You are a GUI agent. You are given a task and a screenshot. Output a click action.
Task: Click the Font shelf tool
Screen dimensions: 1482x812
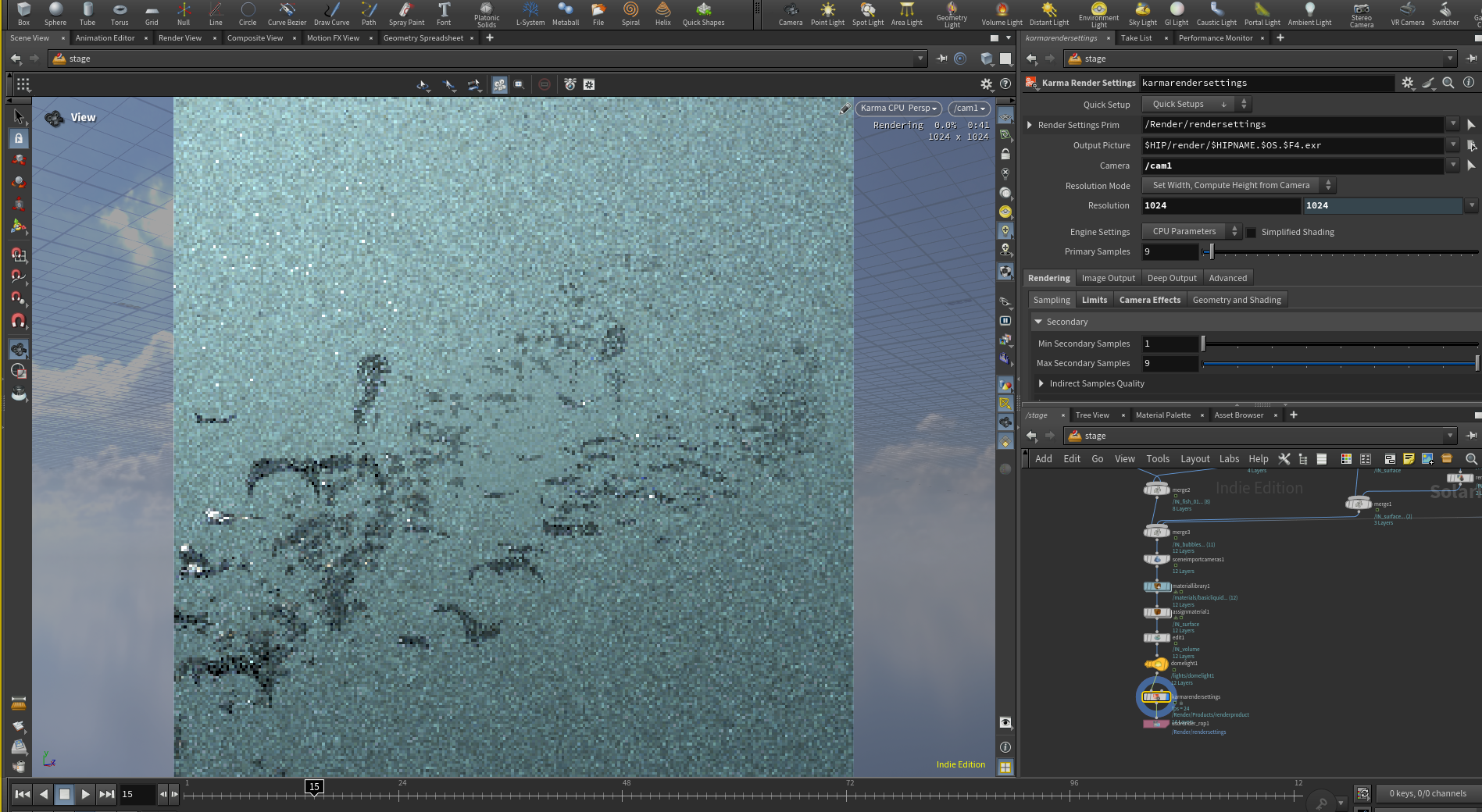pyautogui.click(x=444, y=13)
